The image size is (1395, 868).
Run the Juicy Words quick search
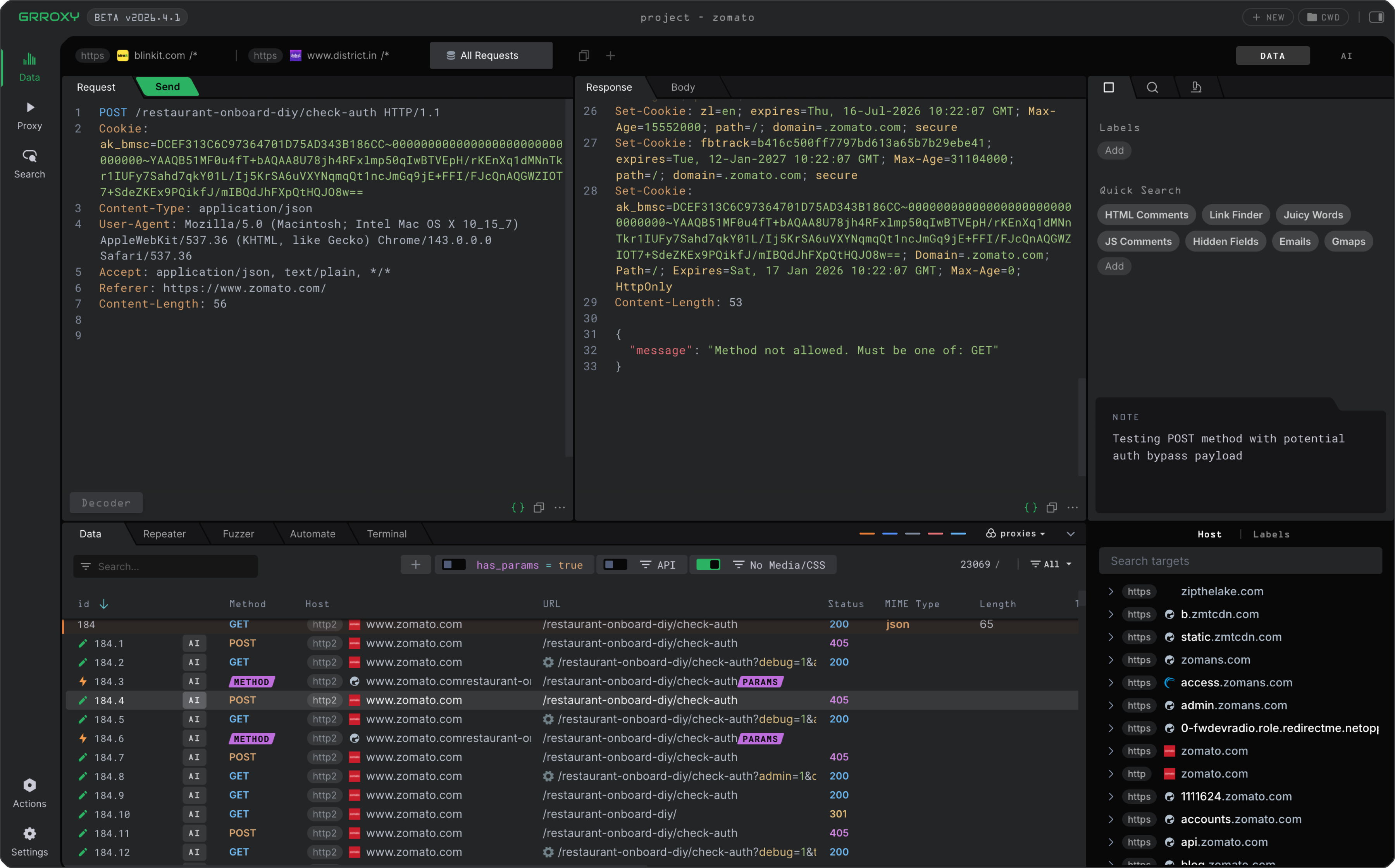pyautogui.click(x=1313, y=215)
